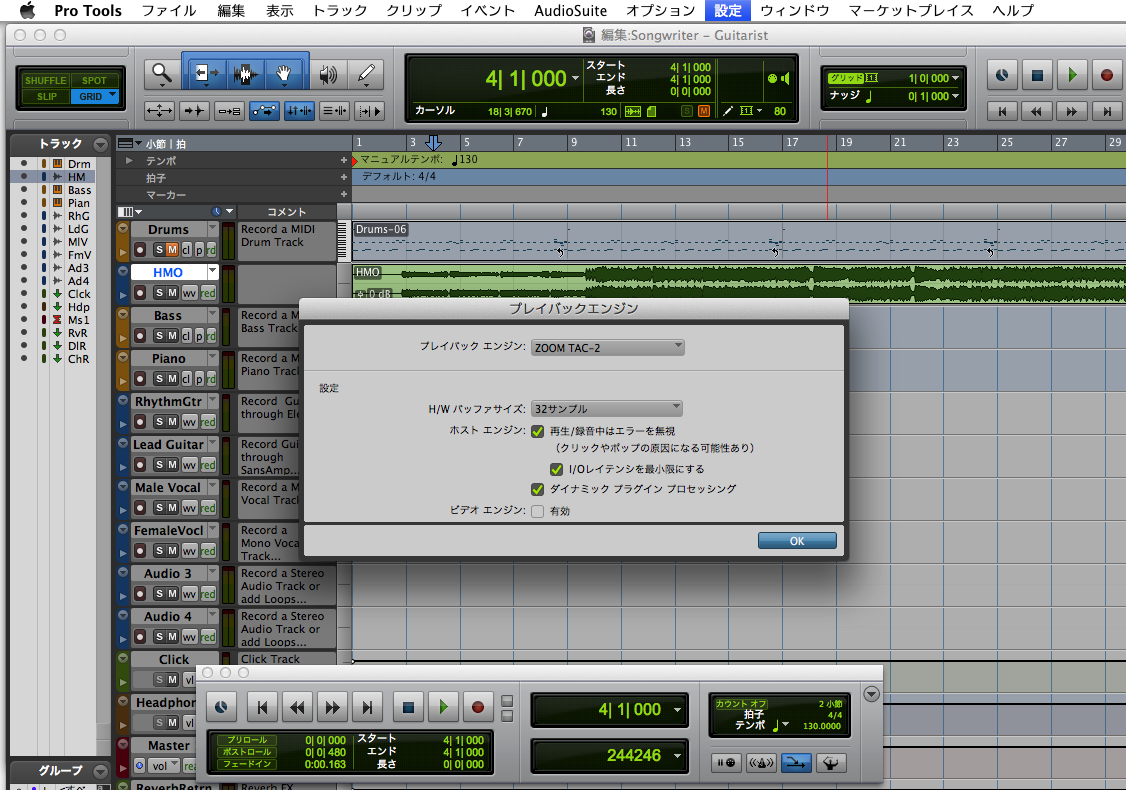The width and height of the screenshot is (1126, 790).
Task: Click Stop in the floating Transport window
Action: tap(408, 707)
